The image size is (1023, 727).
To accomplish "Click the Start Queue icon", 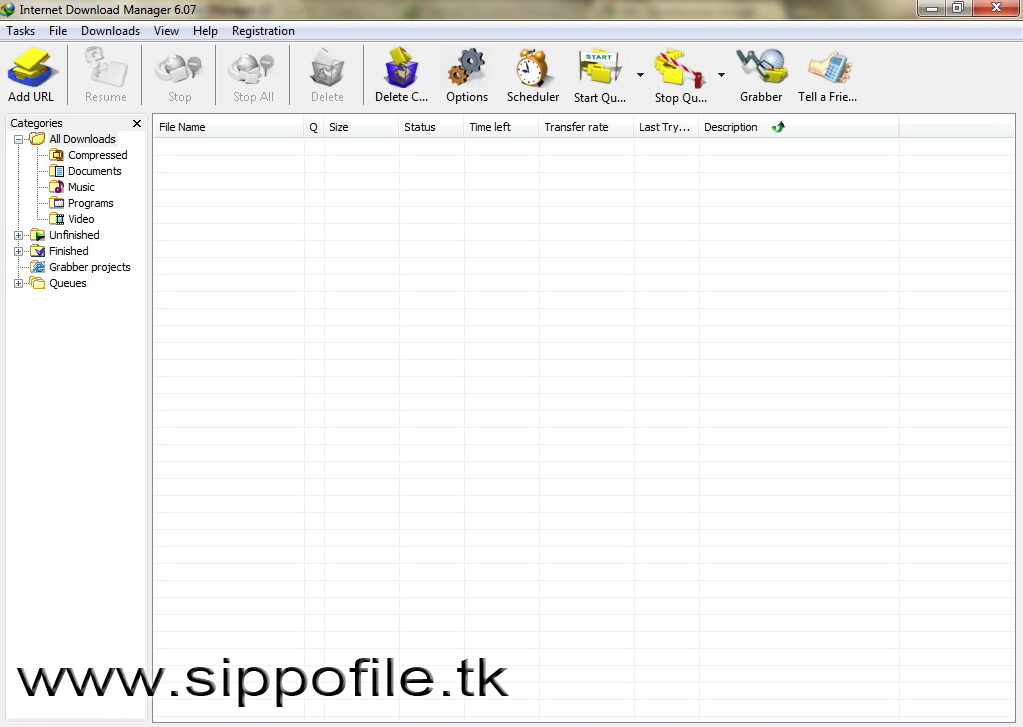I will pyautogui.click(x=600, y=67).
